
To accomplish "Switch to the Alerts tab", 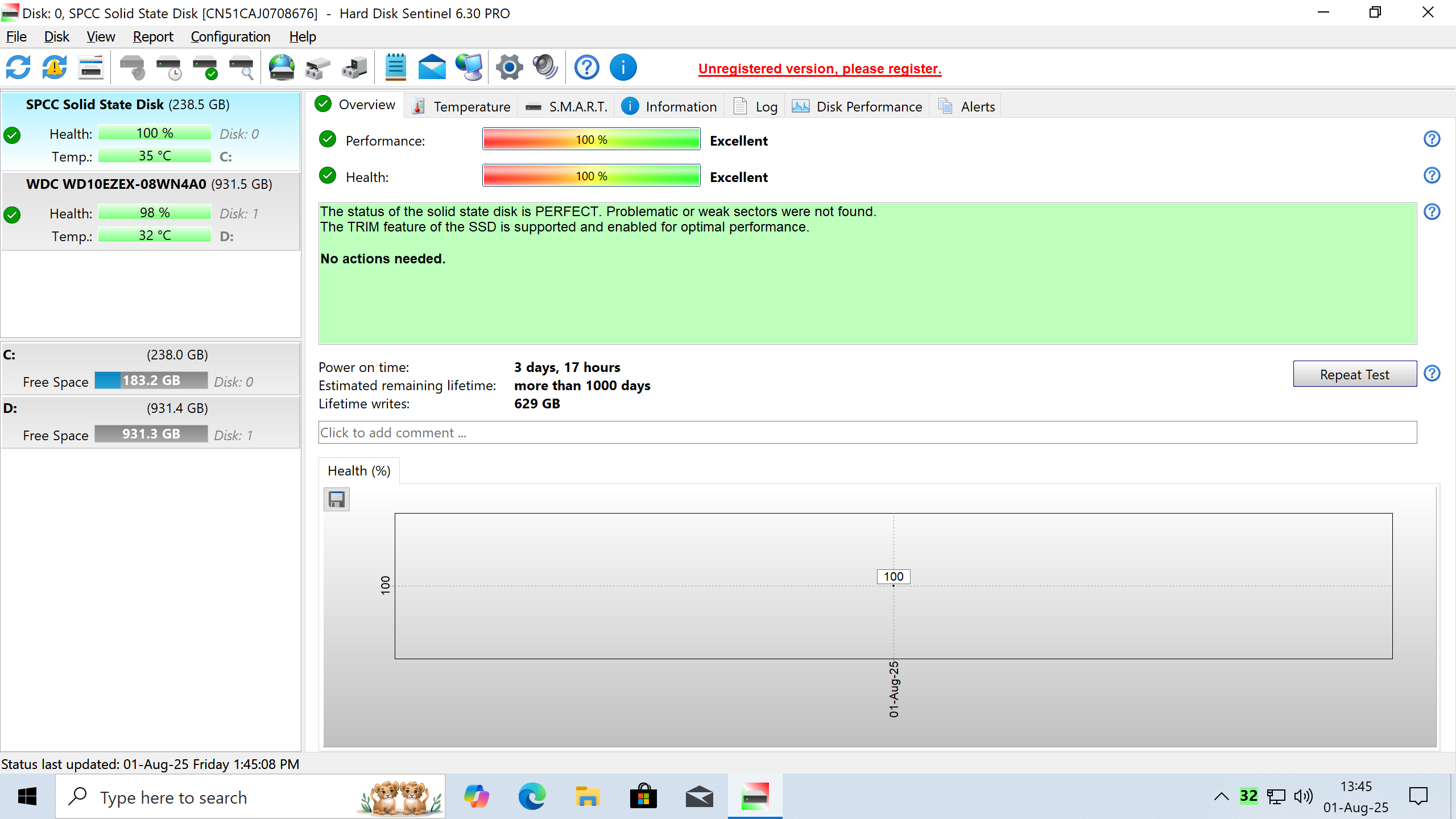I will pos(966,106).
